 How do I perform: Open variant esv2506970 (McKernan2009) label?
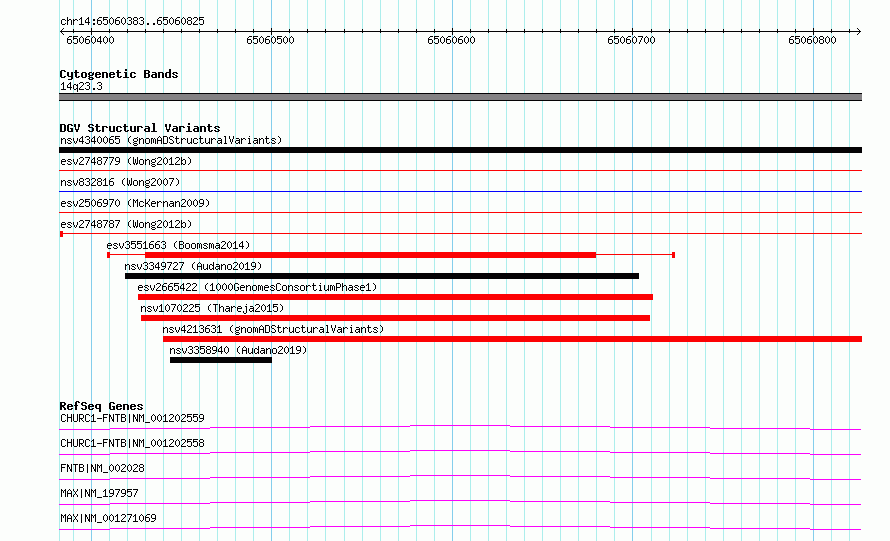coord(135,203)
